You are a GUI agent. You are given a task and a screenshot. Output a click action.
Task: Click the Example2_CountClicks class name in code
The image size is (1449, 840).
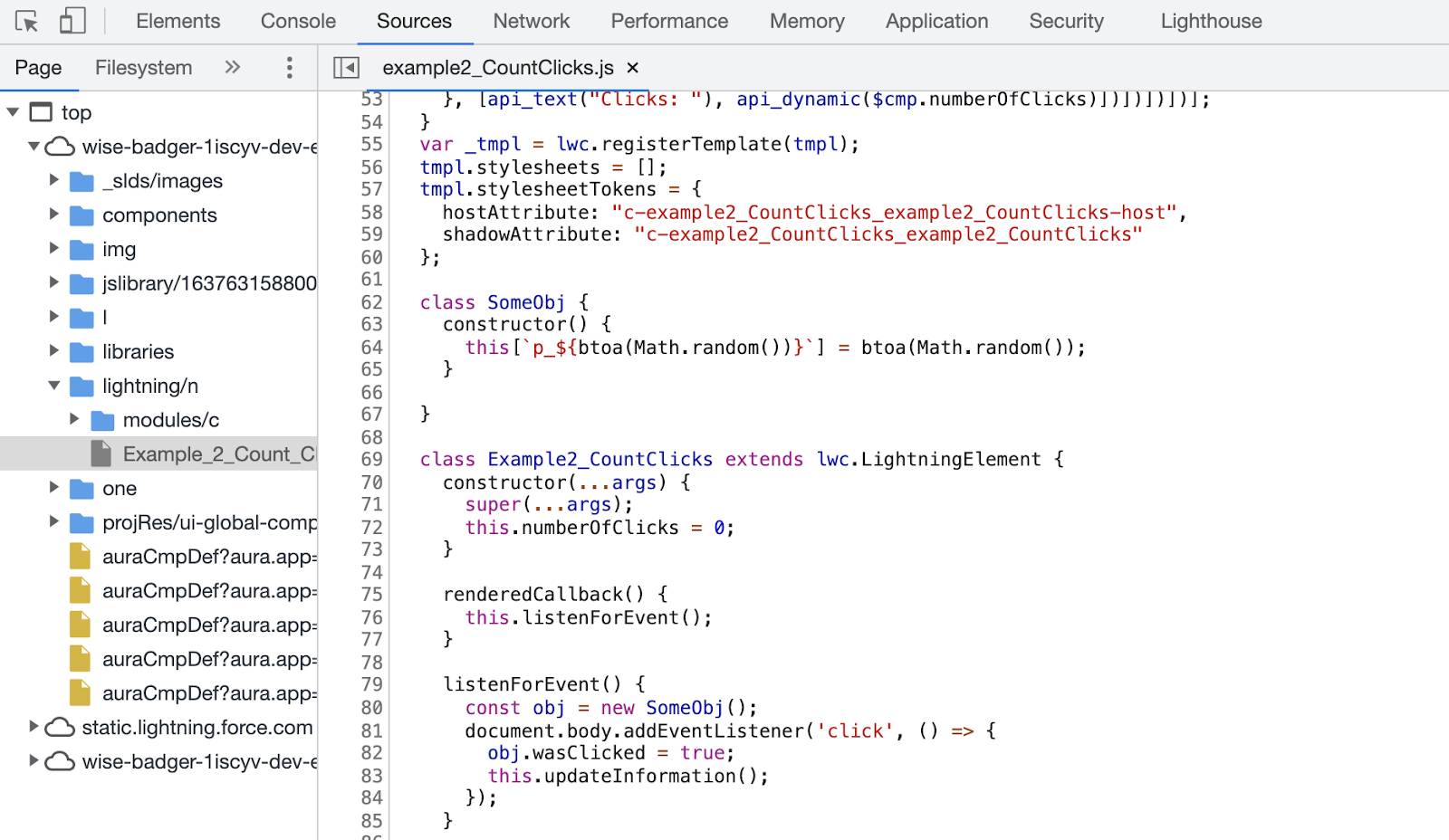[x=600, y=459]
